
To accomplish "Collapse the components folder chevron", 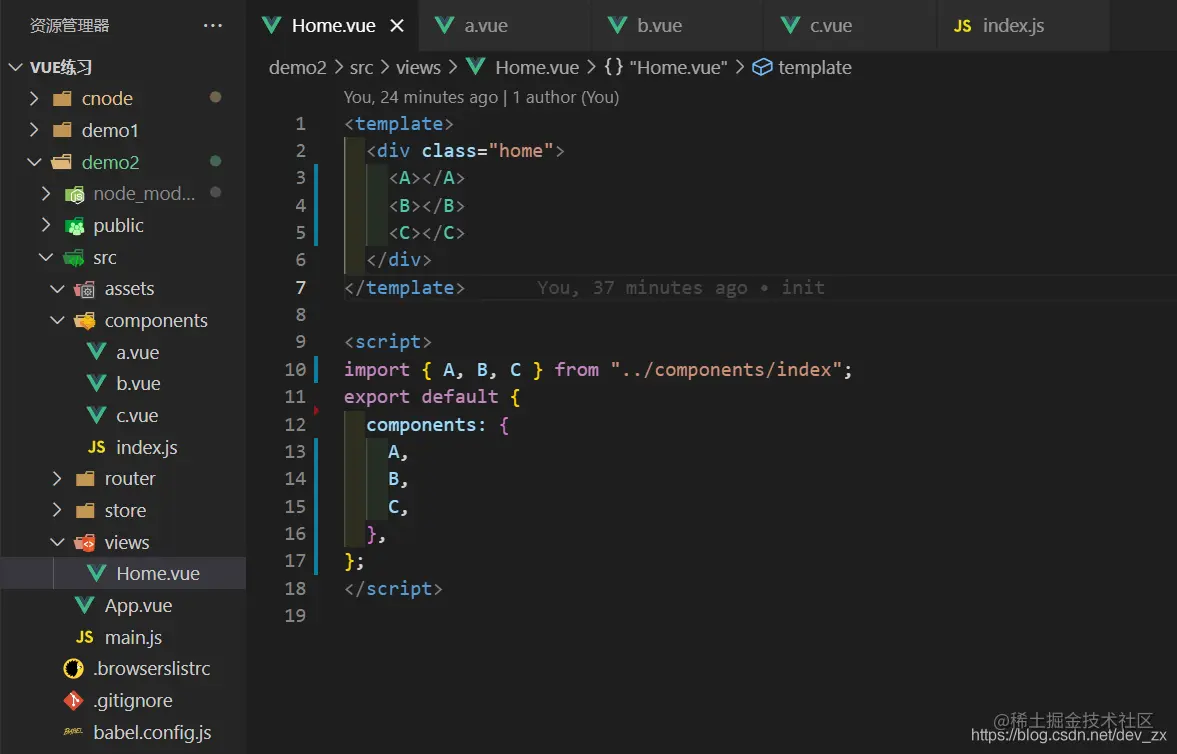I will pyautogui.click(x=57, y=321).
